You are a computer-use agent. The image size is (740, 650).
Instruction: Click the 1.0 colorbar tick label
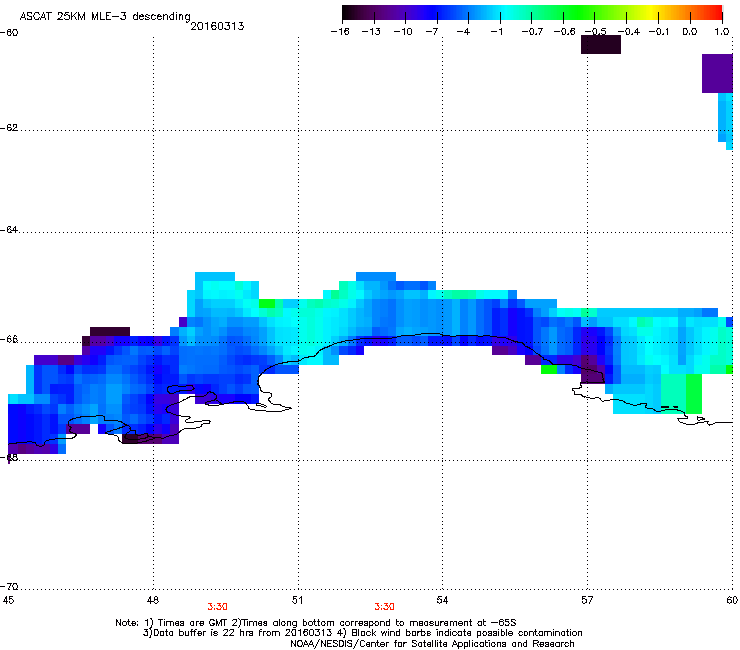pos(722,32)
